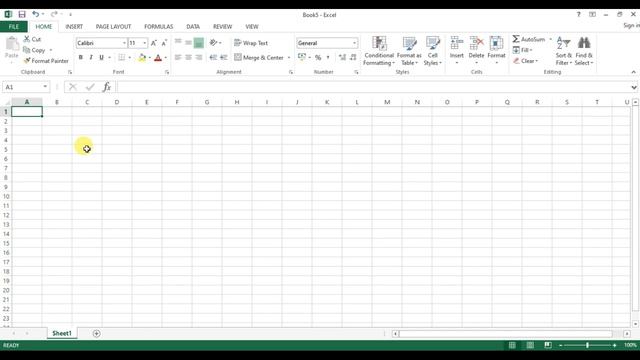Open the AutoSum dropdown arrow

(550, 39)
